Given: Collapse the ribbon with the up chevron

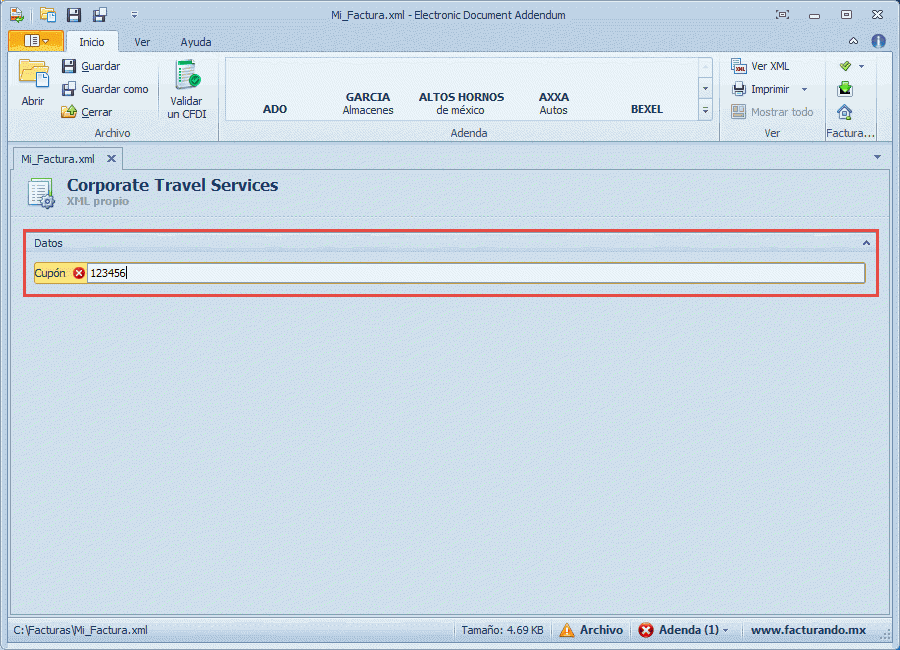Looking at the screenshot, I should [853, 41].
